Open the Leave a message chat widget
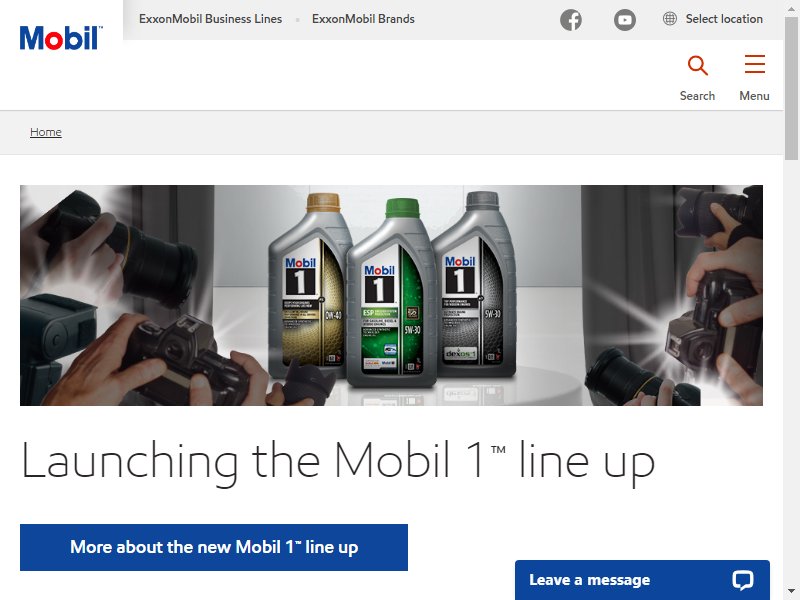The image size is (800, 600). tap(642, 580)
